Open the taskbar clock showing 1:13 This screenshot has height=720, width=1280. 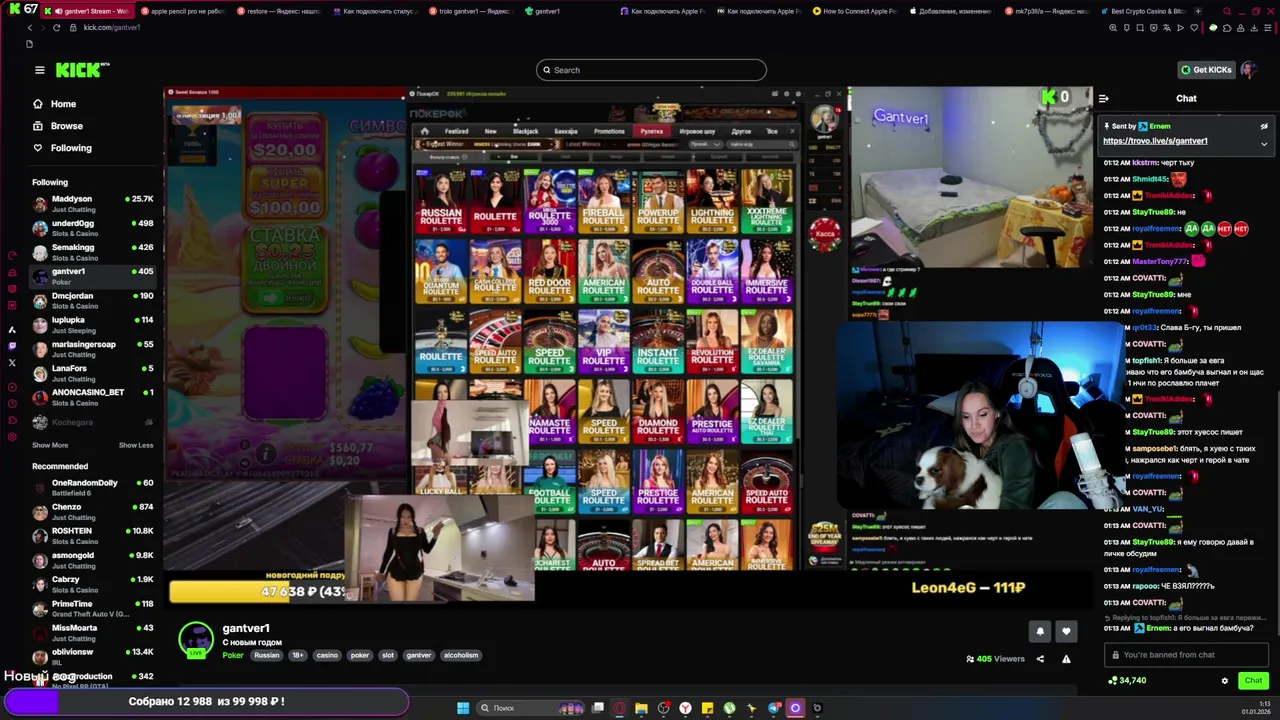pos(1254,708)
